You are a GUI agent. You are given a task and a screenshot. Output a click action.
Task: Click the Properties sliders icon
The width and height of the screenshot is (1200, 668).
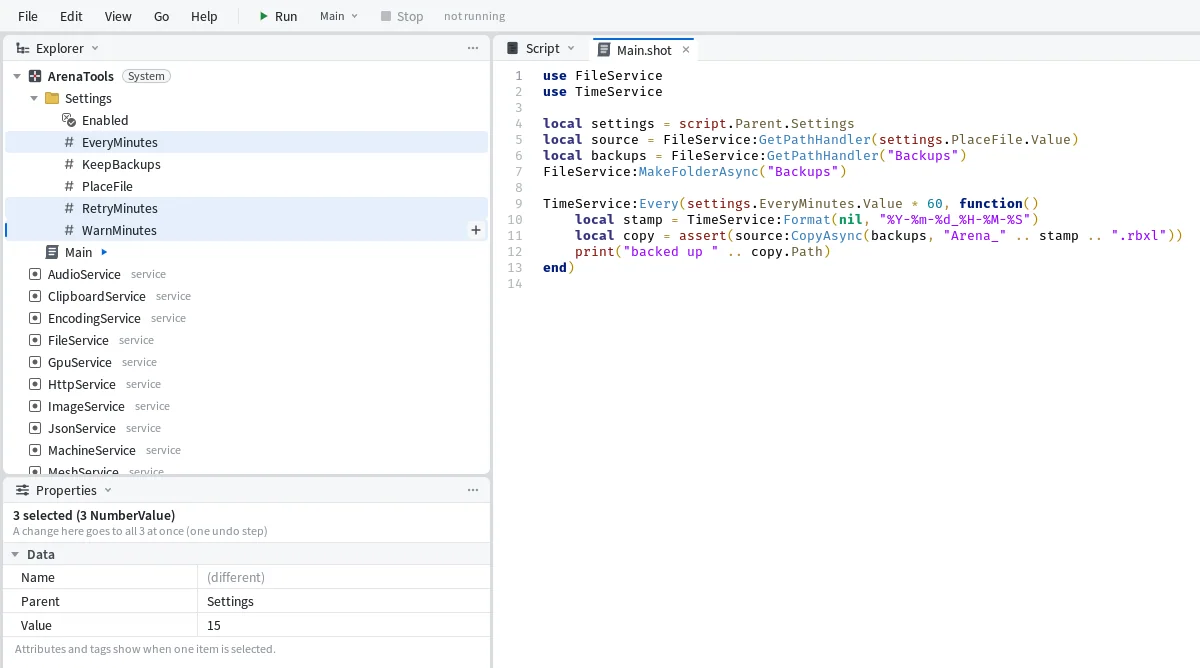pos(22,490)
